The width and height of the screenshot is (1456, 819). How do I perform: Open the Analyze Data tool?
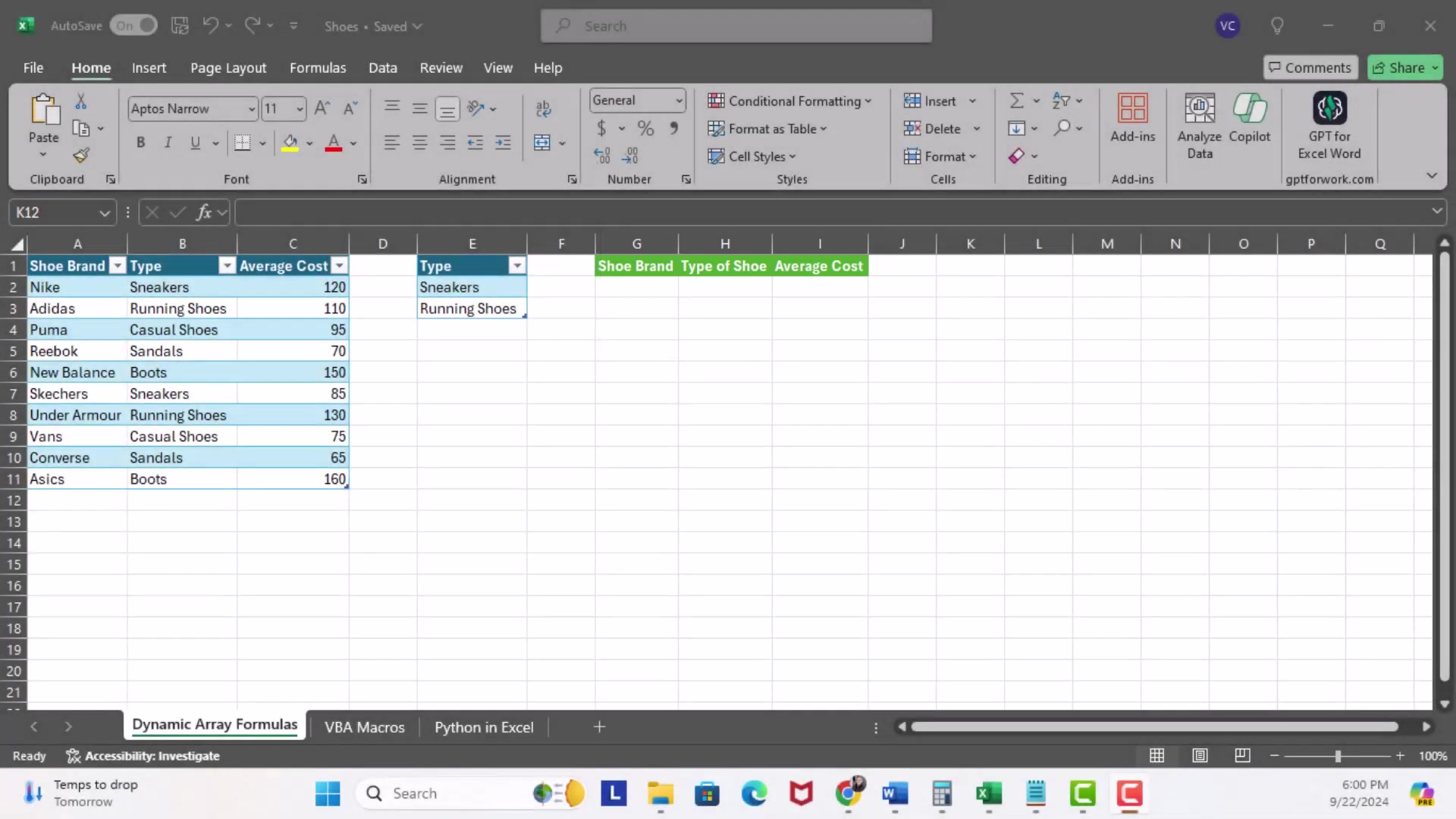point(1199,126)
